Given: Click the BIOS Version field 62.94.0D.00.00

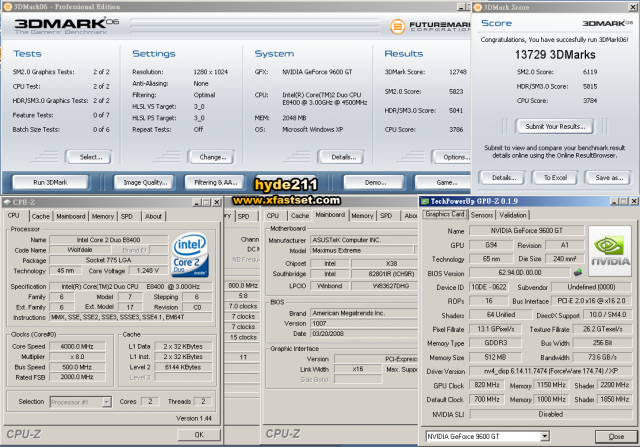Looking at the screenshot, I should coord(520,272).
